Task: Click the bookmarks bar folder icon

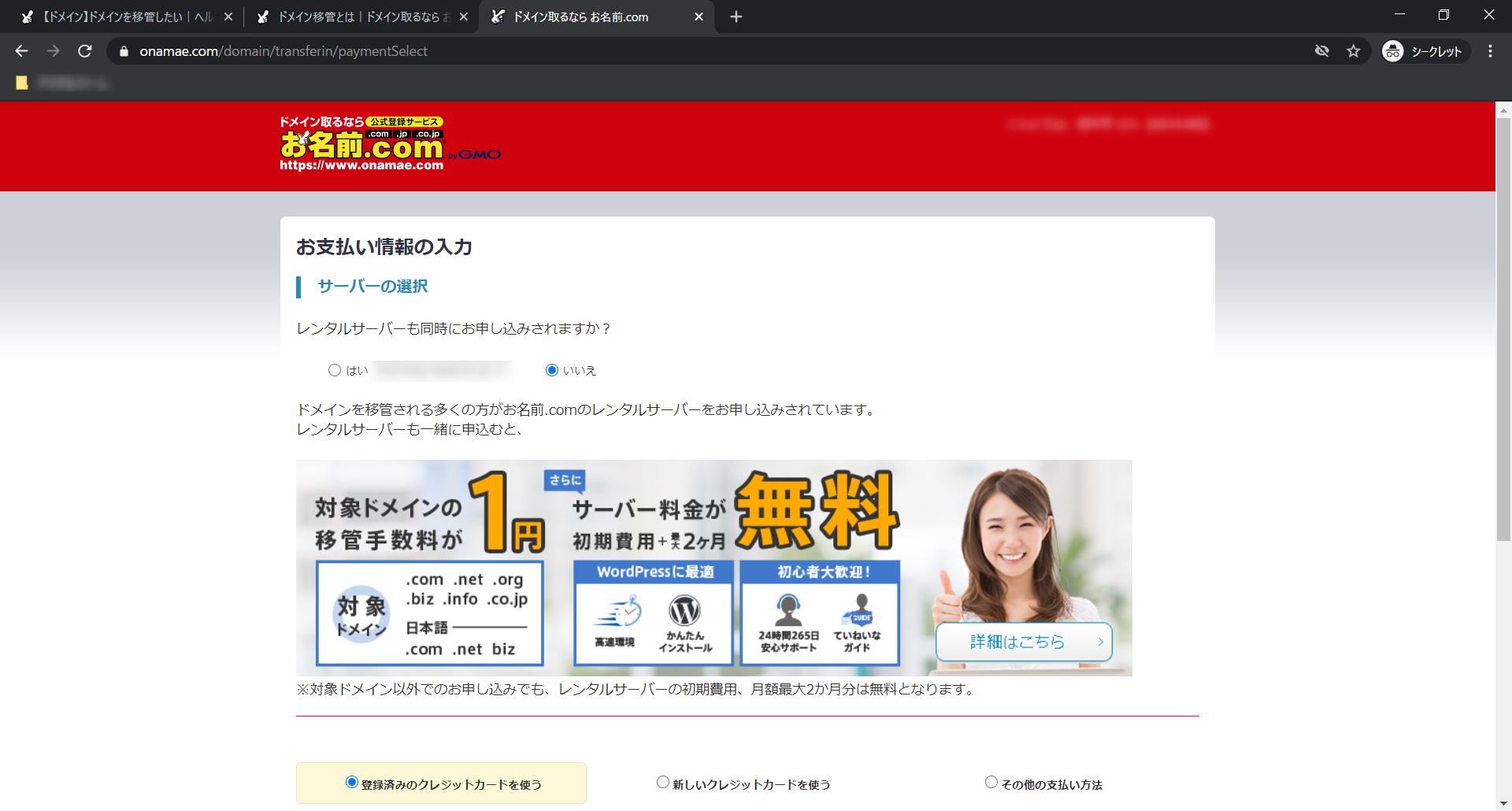Action: 22,83
